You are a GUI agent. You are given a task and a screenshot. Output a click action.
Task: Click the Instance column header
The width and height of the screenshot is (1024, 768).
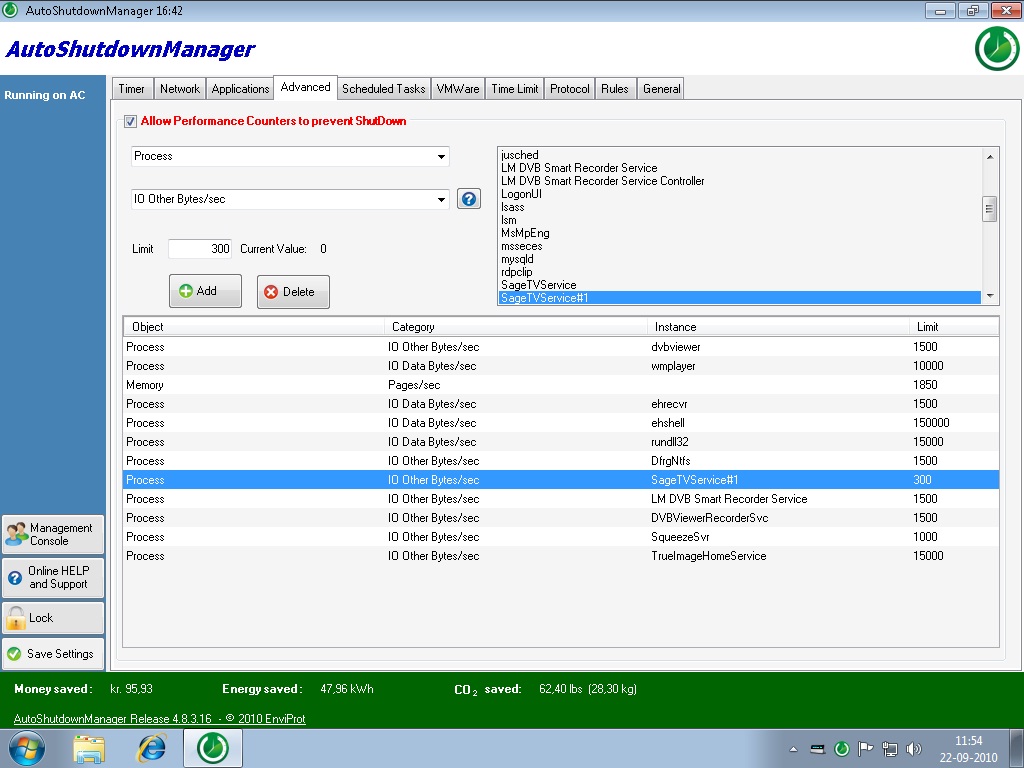[778, 327]
